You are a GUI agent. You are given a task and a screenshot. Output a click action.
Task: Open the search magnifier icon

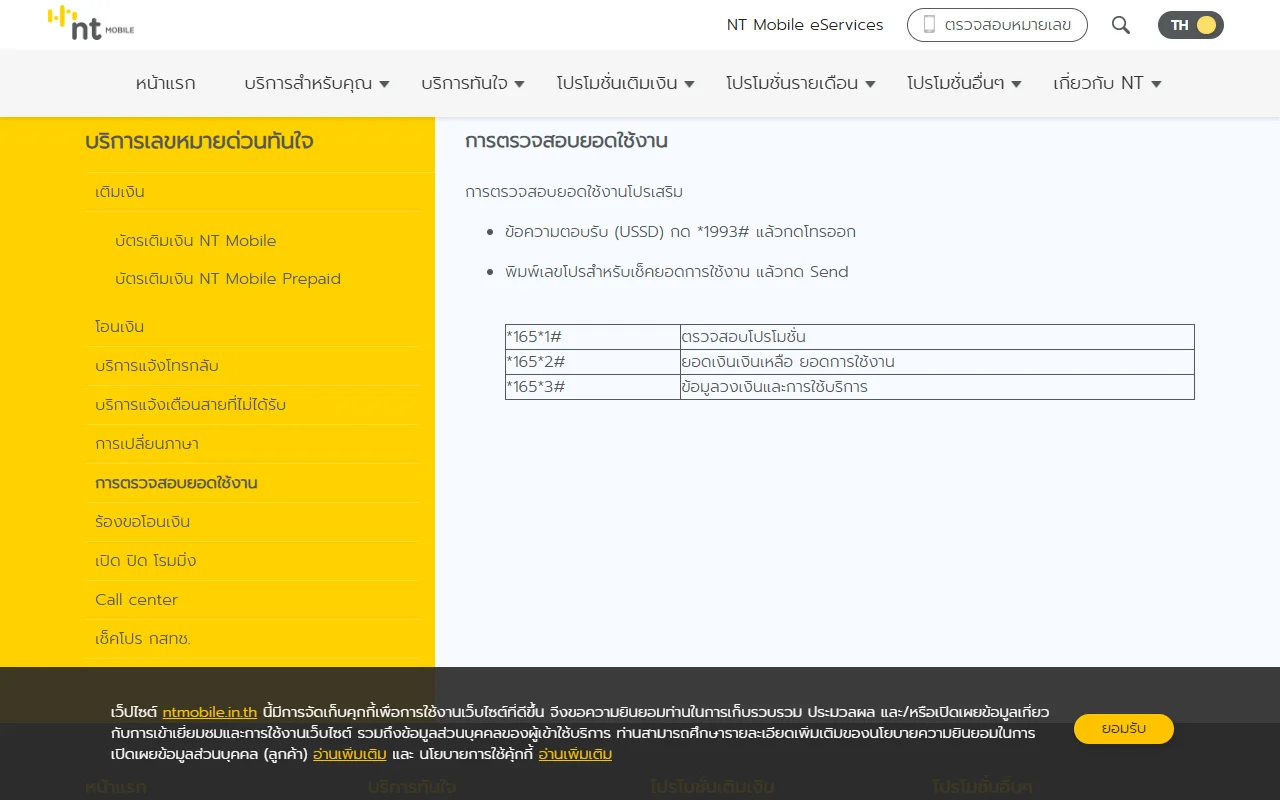click(1121, 25)
